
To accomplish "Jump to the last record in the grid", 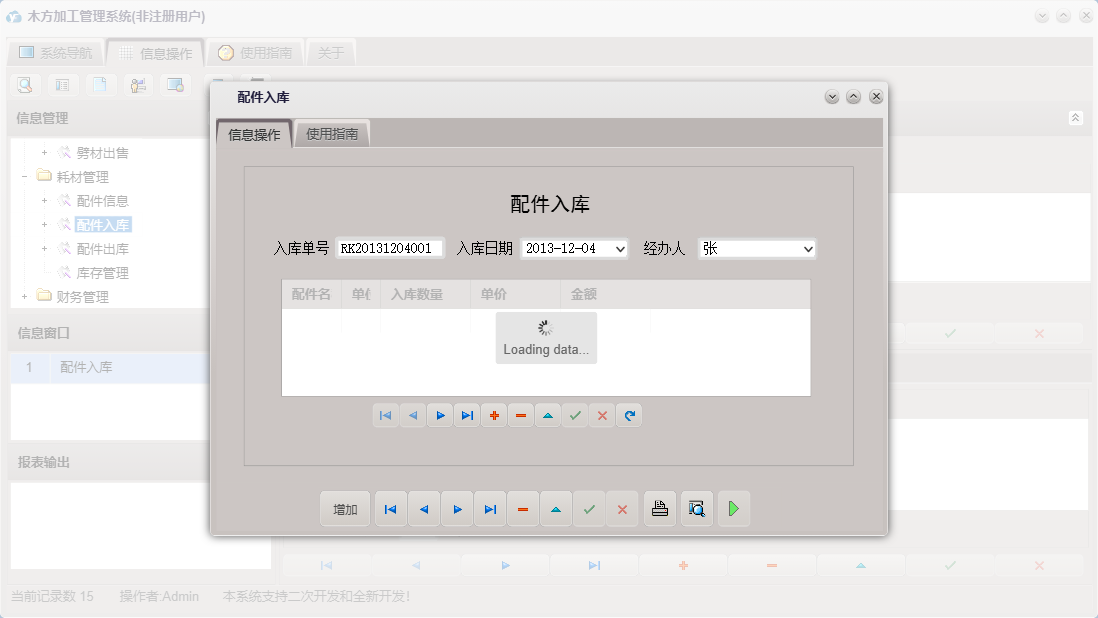I will tap(466, 415).
